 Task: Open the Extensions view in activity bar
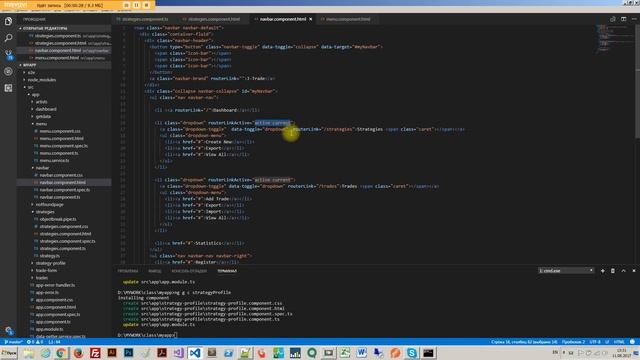[8, 88]
